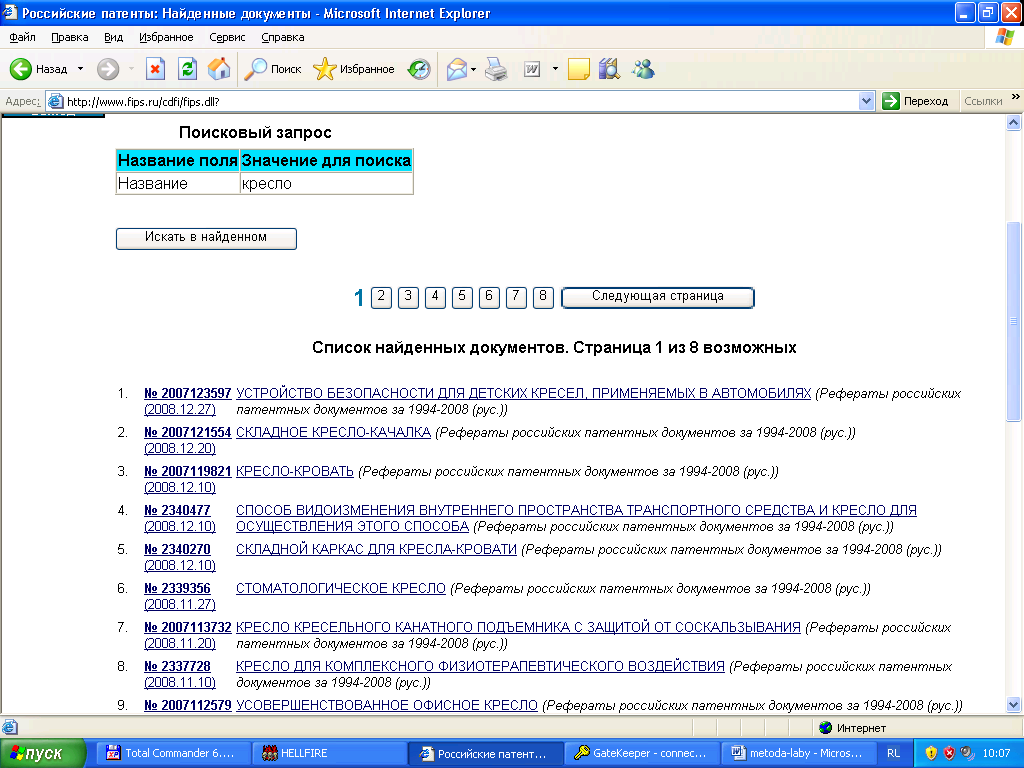Open Forward button history dropdown arrow
The height and width of the screenshot is (768, 1024).
click(x=131, y=69)
